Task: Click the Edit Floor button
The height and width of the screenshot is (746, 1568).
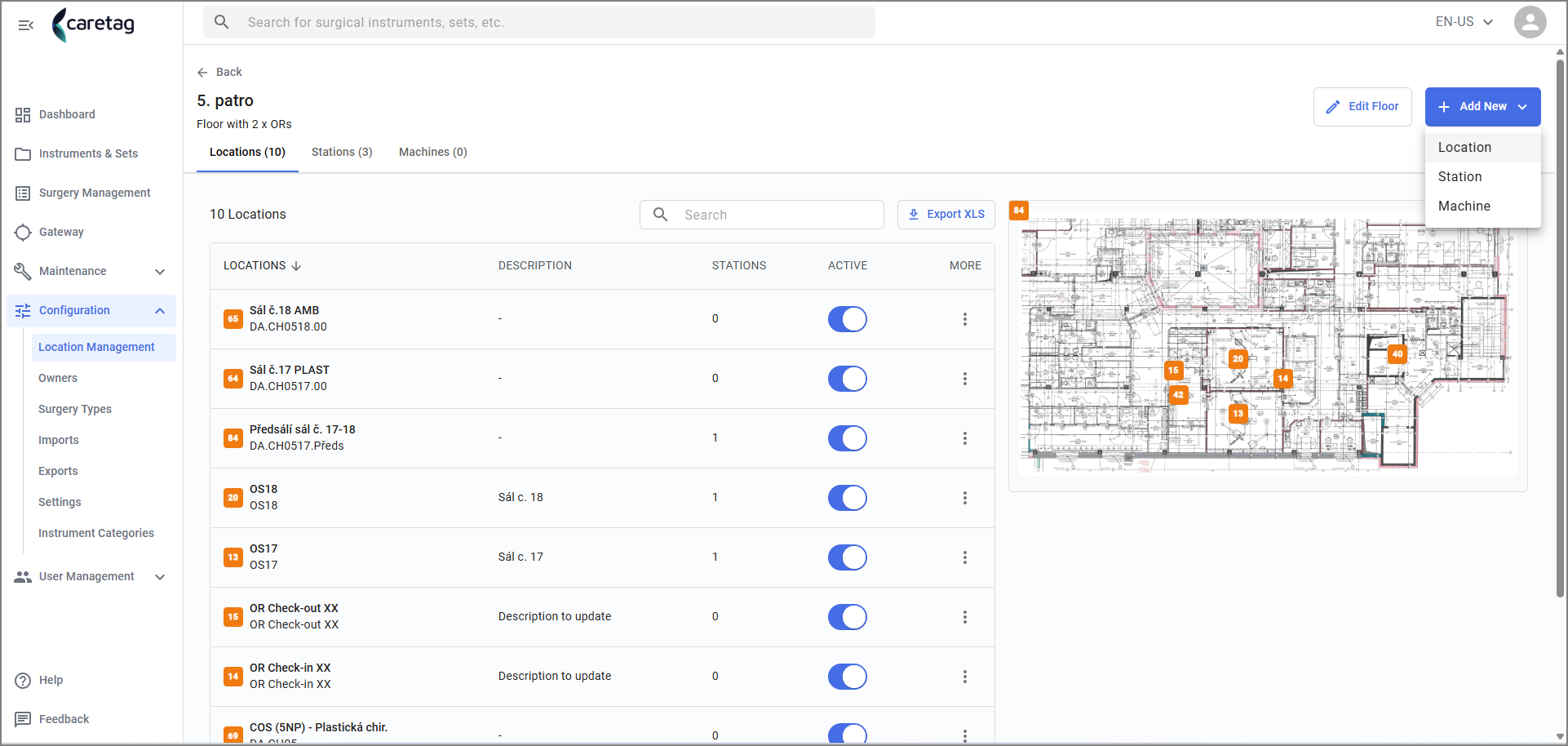Action: click(x=1362, y=107)
